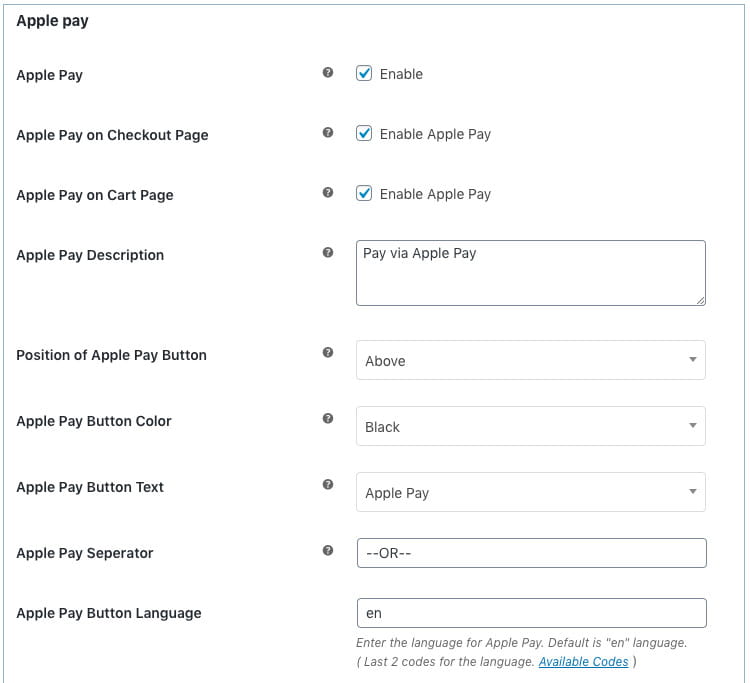750x683 pixels.
Task: Show help icon for Apple Pay on Checkout Page
Action: pyautogui.click(x=328, y=132)
